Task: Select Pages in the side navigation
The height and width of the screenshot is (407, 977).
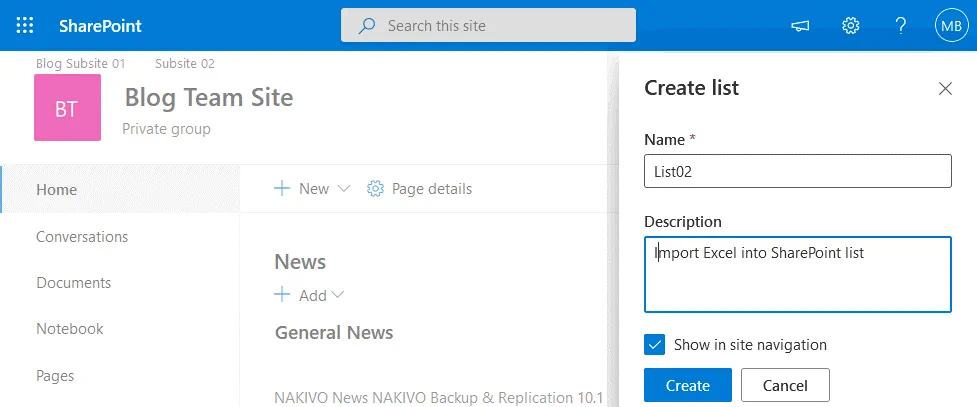Action: 55,376
